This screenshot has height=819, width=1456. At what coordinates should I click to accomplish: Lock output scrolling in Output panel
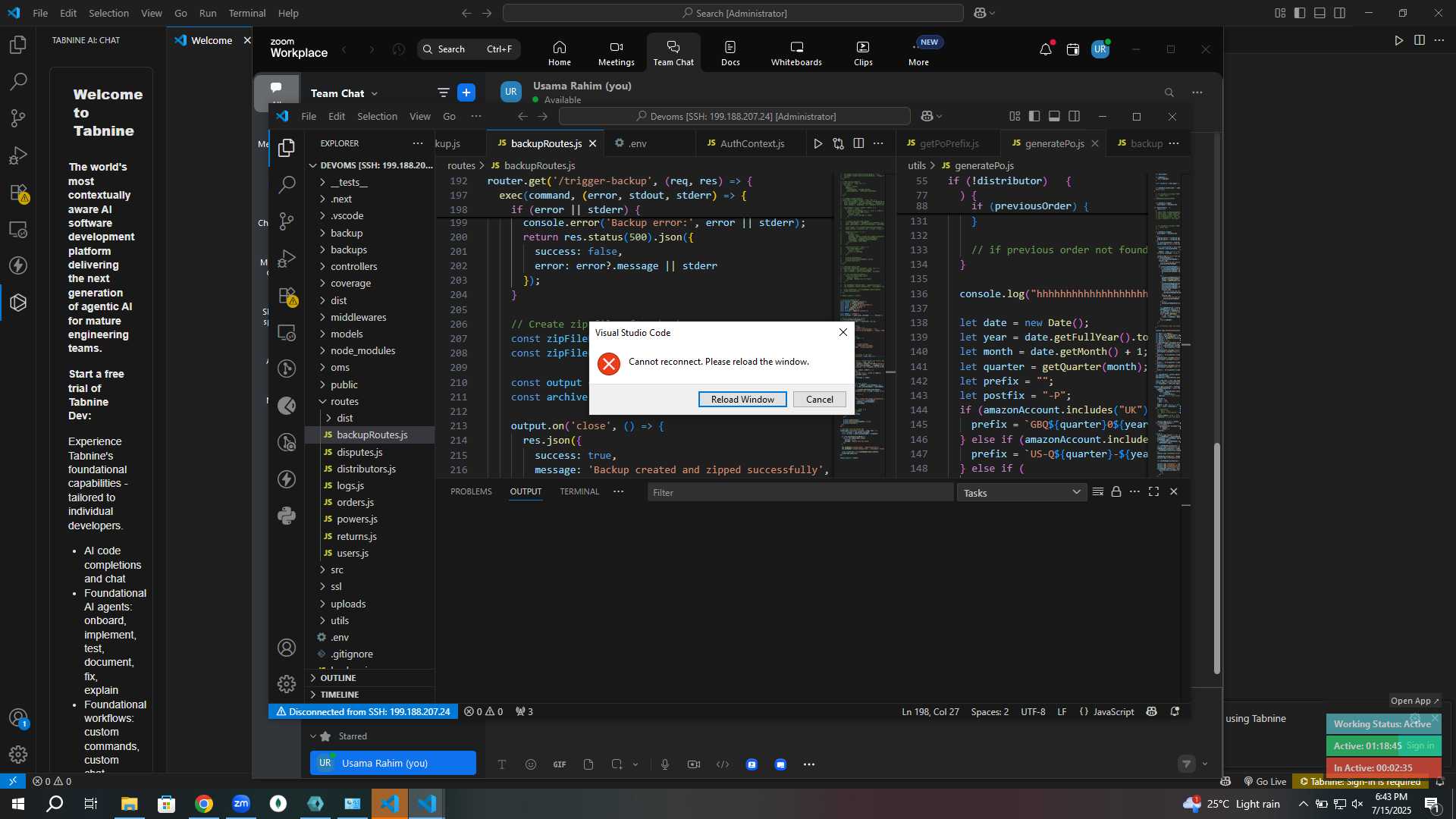pyautogui.click(x=1116, y=492)
